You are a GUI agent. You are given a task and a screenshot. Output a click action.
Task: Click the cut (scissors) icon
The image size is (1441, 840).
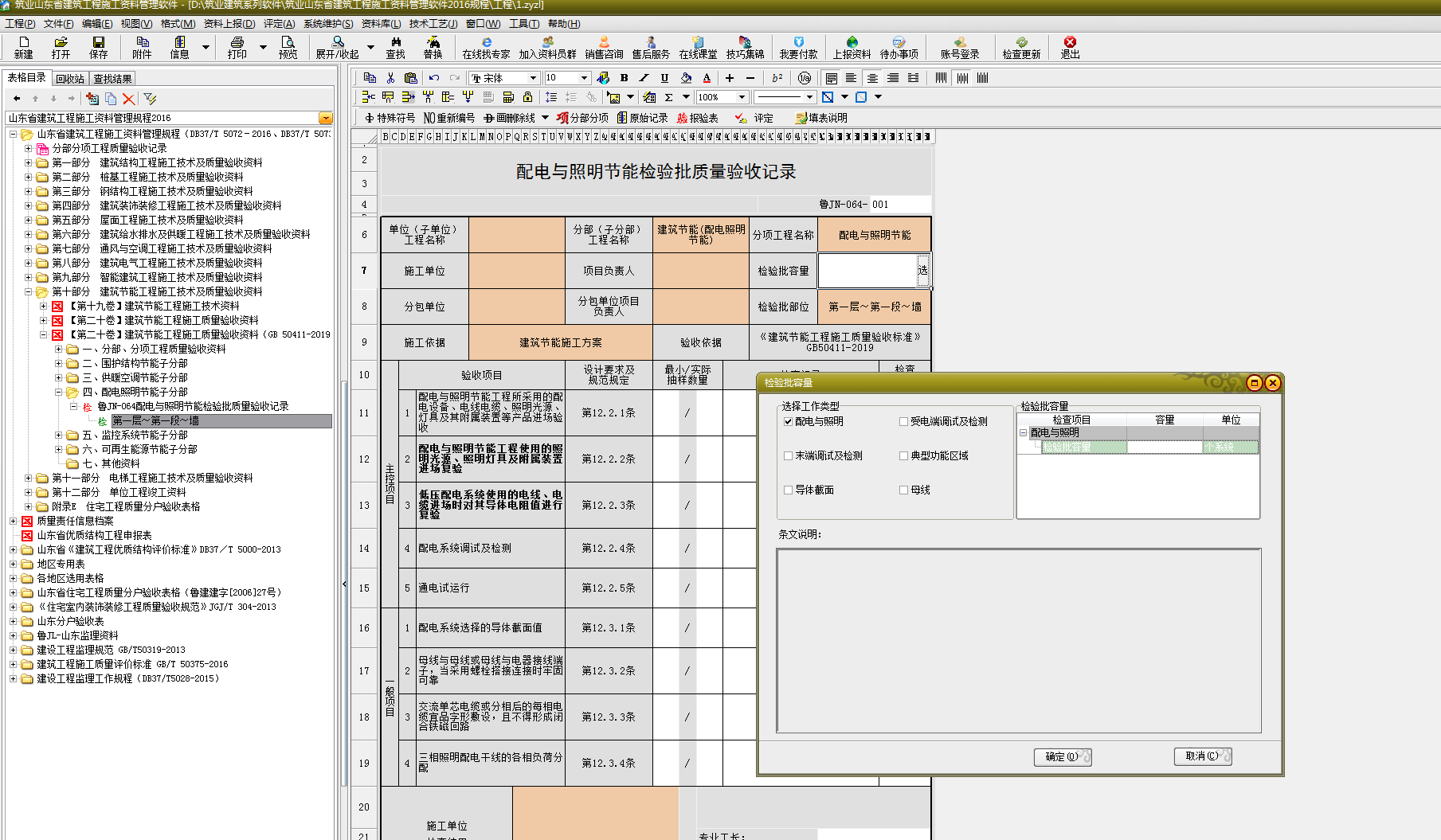click(x=390, y=77)
